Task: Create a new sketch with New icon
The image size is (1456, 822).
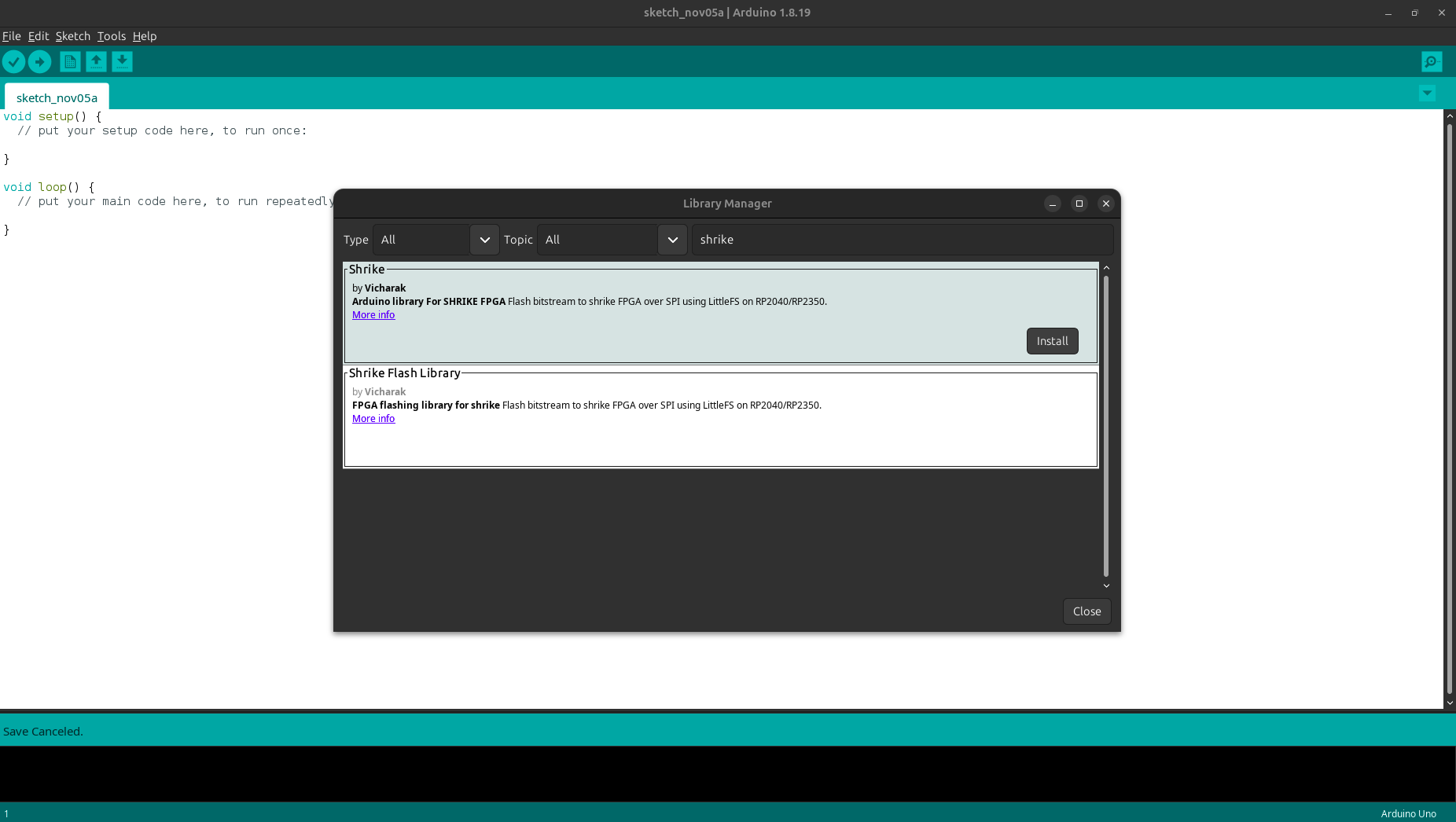Action: (70, 61)
